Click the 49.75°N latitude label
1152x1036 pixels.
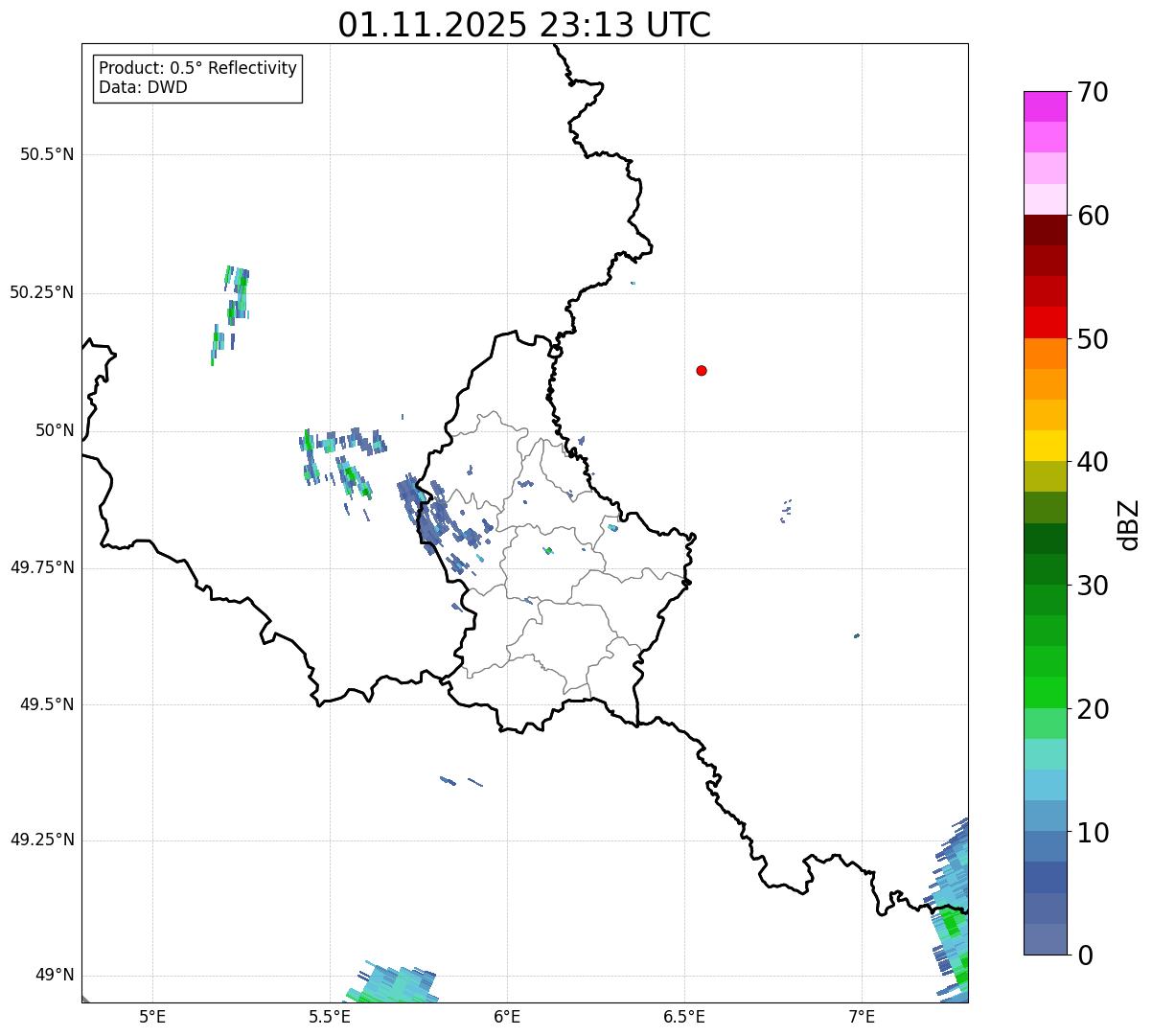[42, 567]
